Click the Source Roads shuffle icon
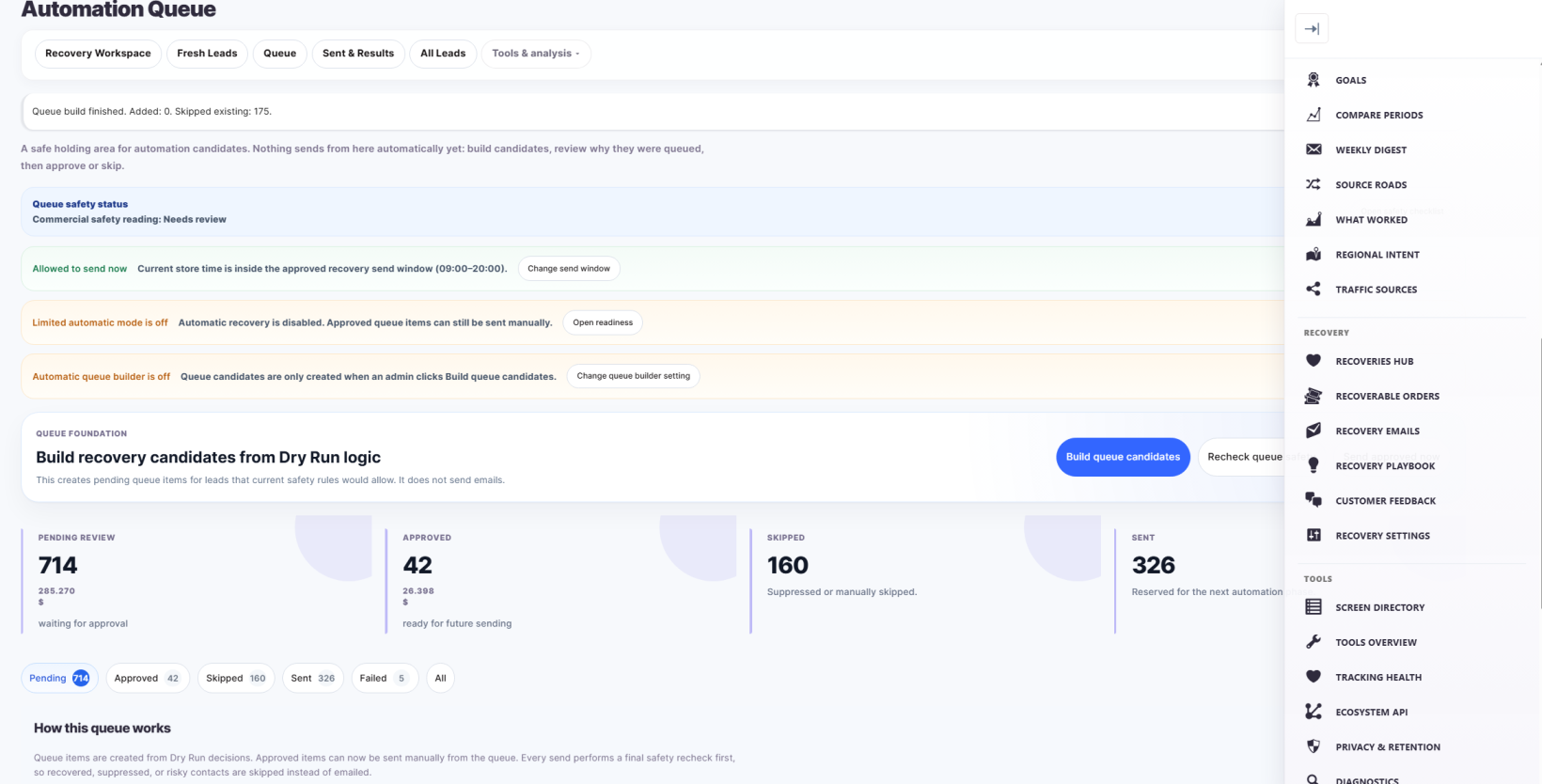Viewport: 1542px width, 784px height. (1314, 184)
